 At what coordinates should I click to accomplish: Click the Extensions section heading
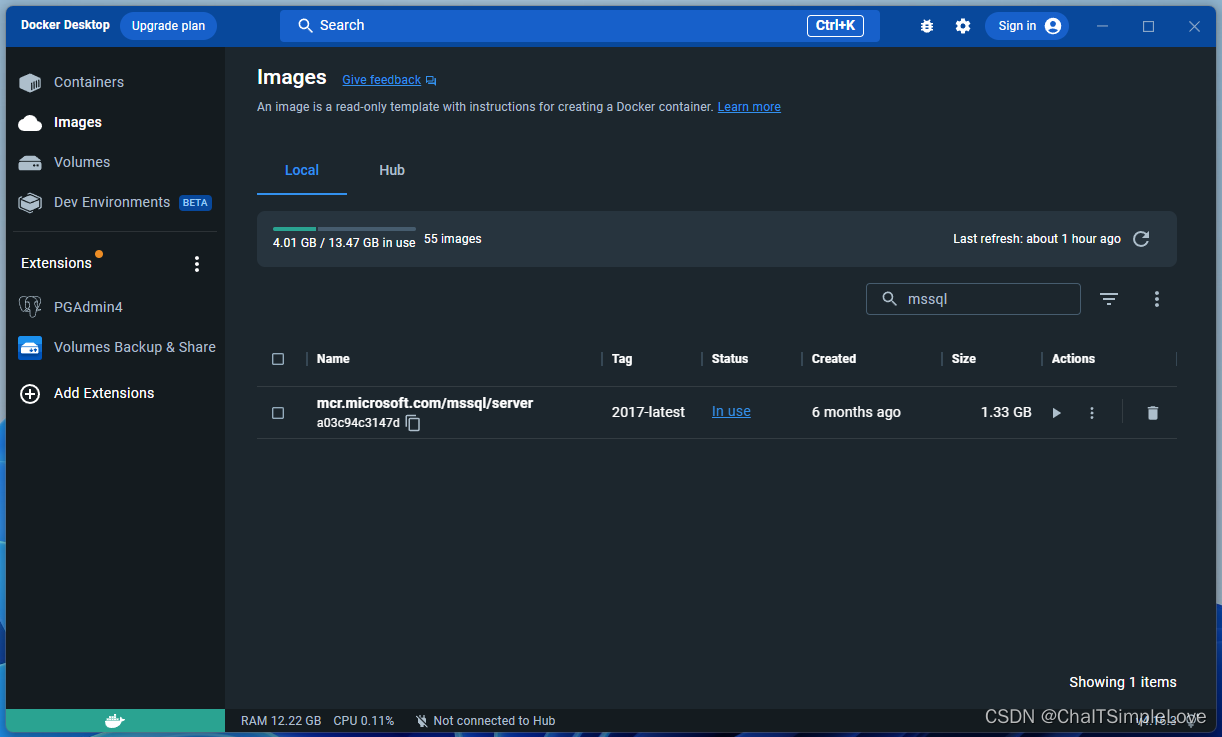click(56, 264)
